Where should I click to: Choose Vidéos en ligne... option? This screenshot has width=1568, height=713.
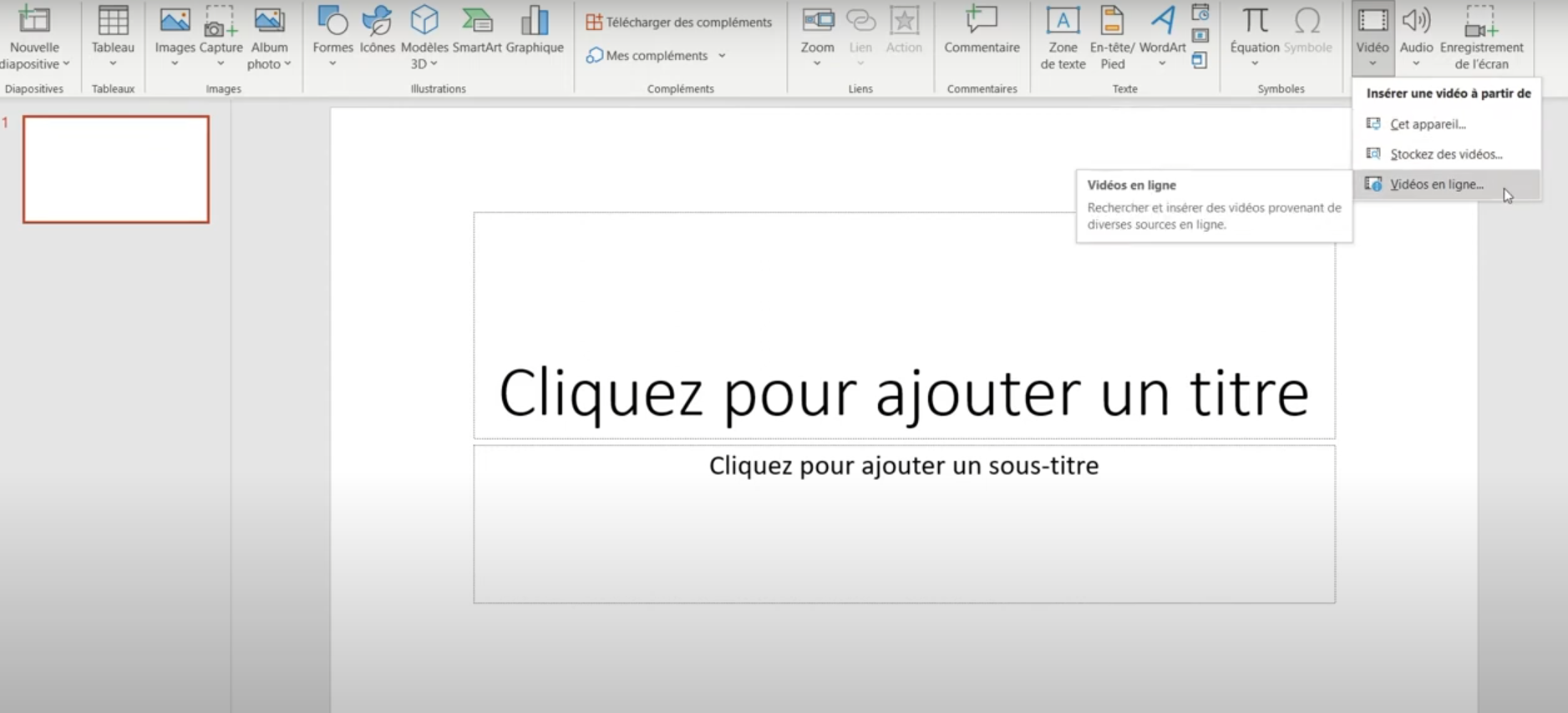coord(1447,184)
